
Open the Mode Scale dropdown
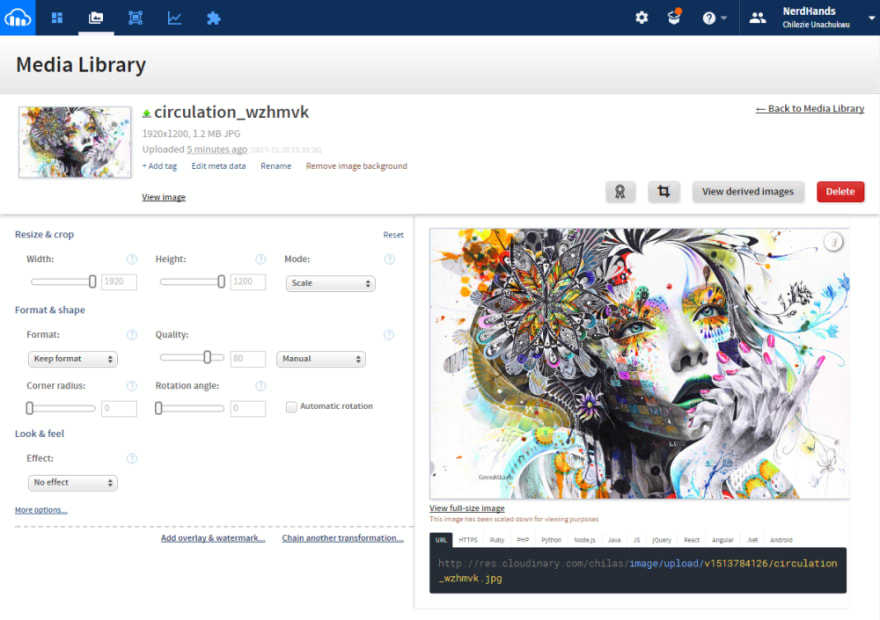click(331, 283)
